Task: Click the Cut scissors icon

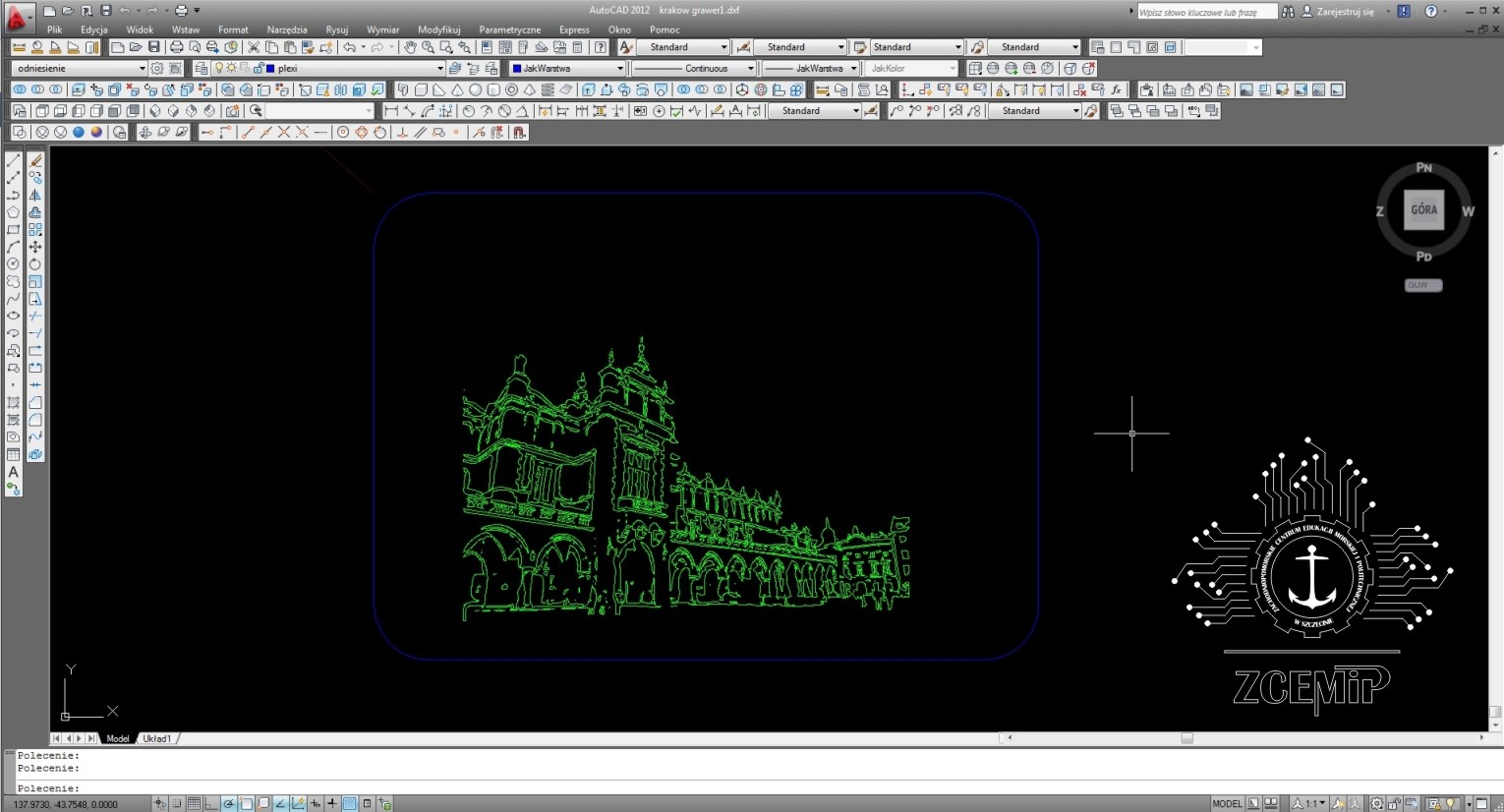Action: [x=254, y=47]
